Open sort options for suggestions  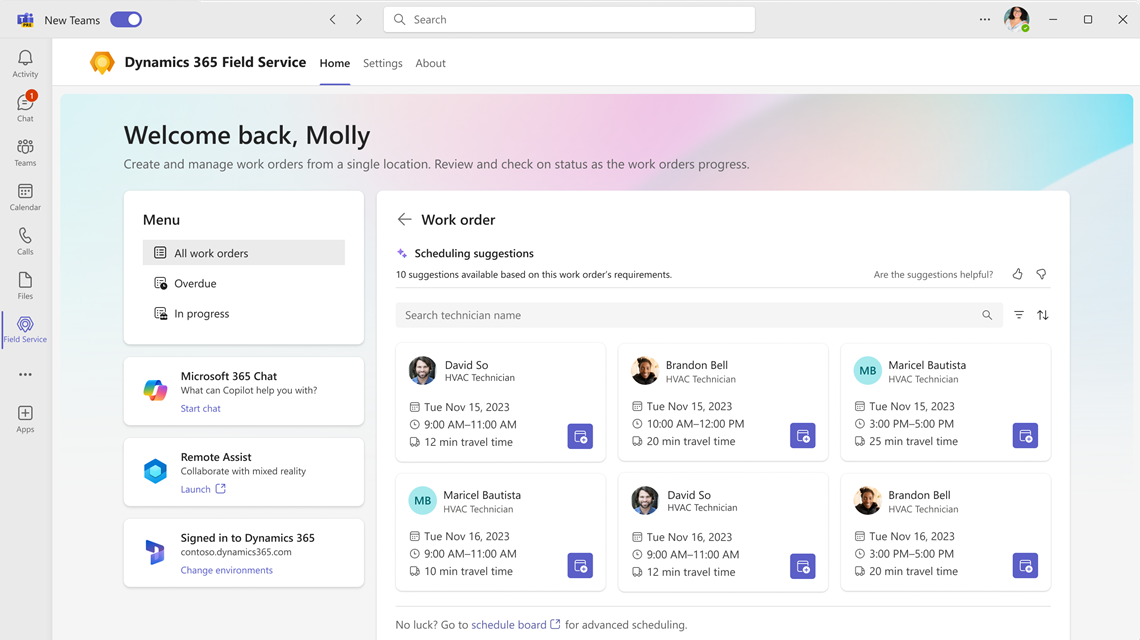pos(1043,315)
